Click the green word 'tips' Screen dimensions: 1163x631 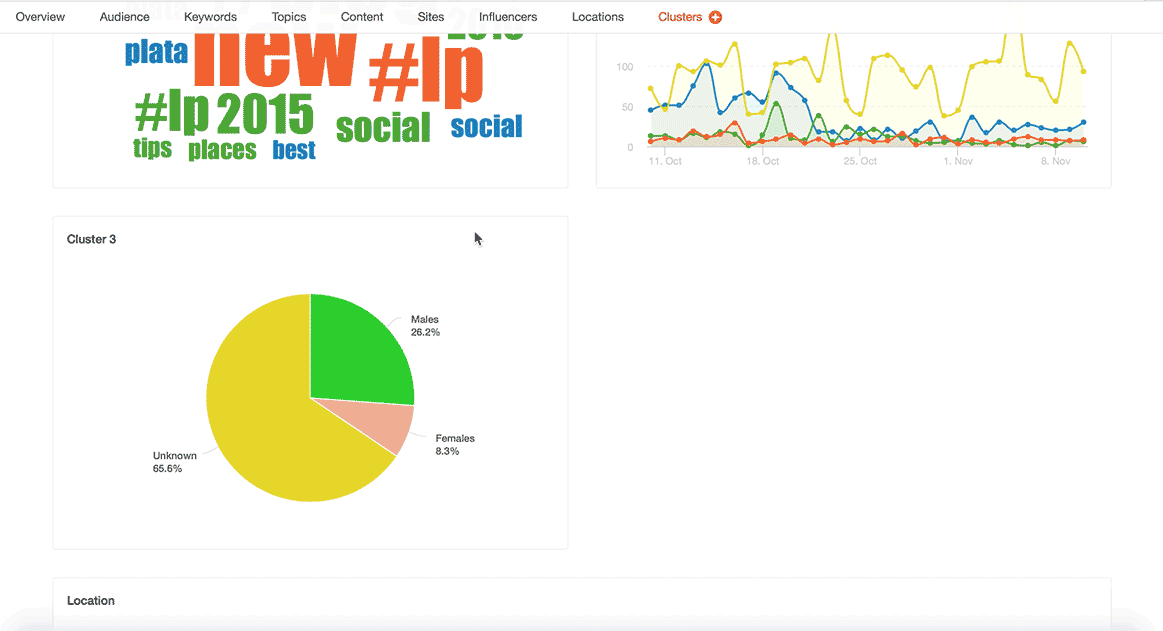tap(152, 149)
